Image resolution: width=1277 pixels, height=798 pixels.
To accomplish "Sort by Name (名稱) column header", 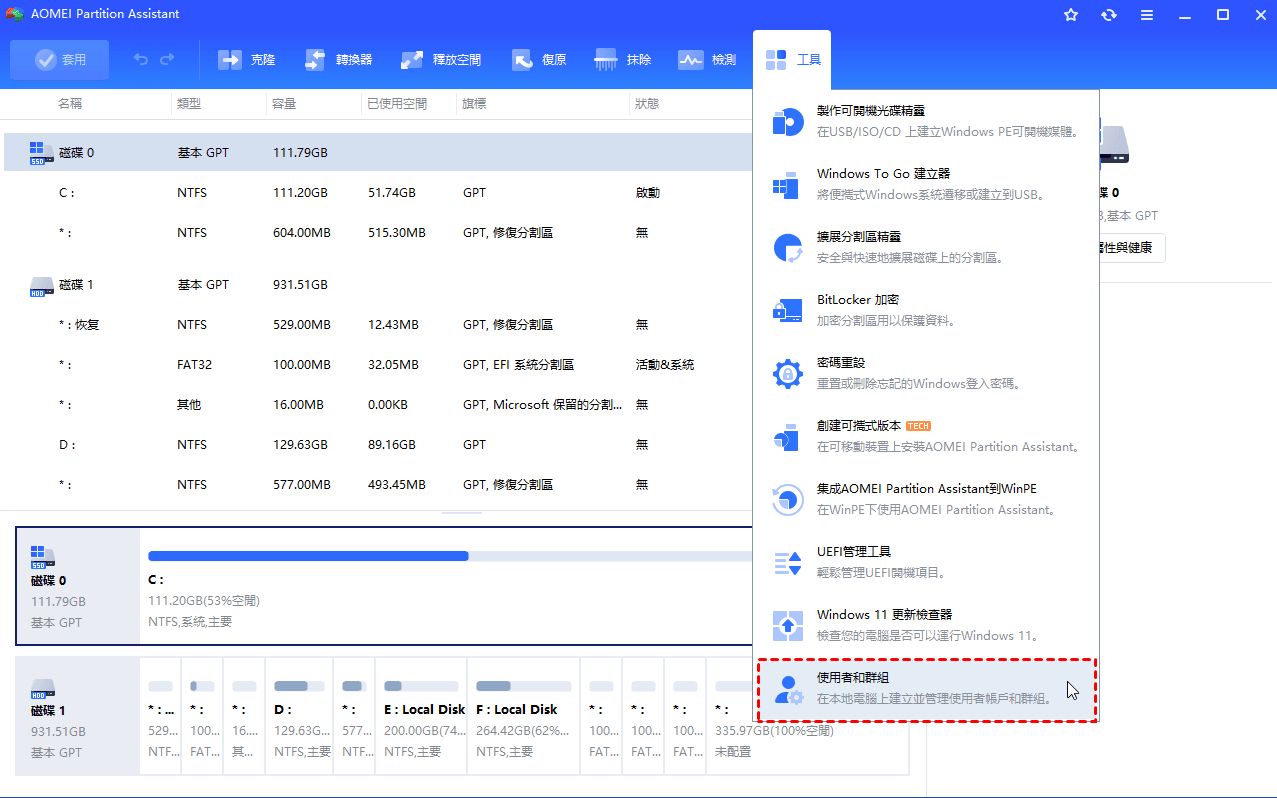I will pyautogui.click(x=70, y=104).
